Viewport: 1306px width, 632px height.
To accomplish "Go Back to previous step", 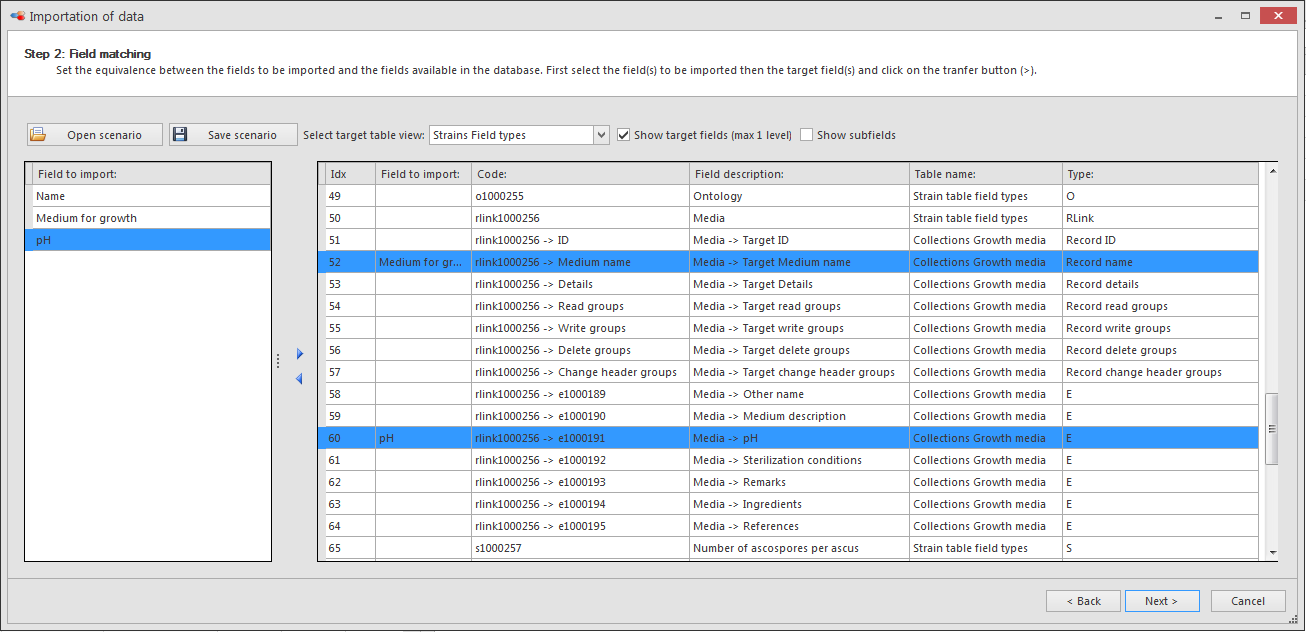I will click(x=1083, y=601).
